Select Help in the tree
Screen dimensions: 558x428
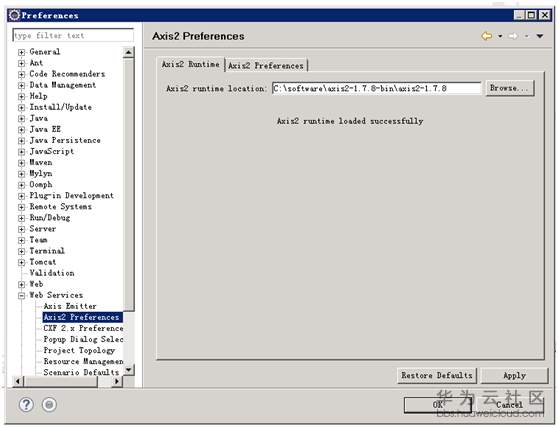pyautogui.click(x=38, y=96)
